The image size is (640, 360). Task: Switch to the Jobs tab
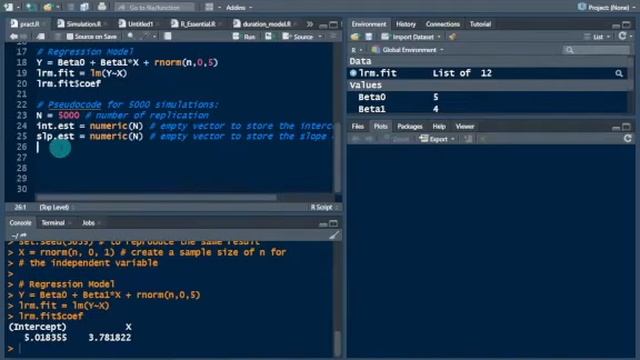coord(88,223)
